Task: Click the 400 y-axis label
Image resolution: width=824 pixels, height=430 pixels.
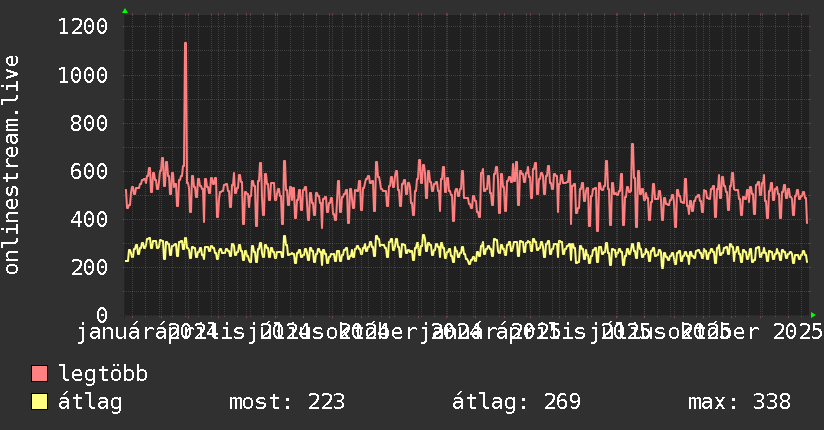Action: [89, 219]
